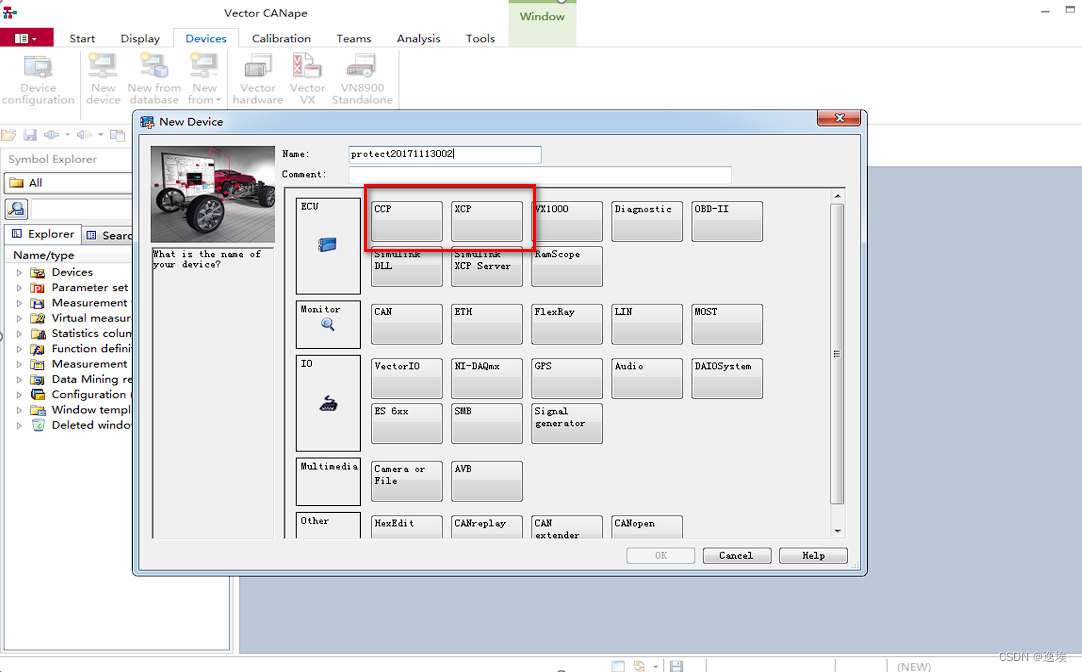
Task: Click the ECU category icon
Action: (327, 244)
